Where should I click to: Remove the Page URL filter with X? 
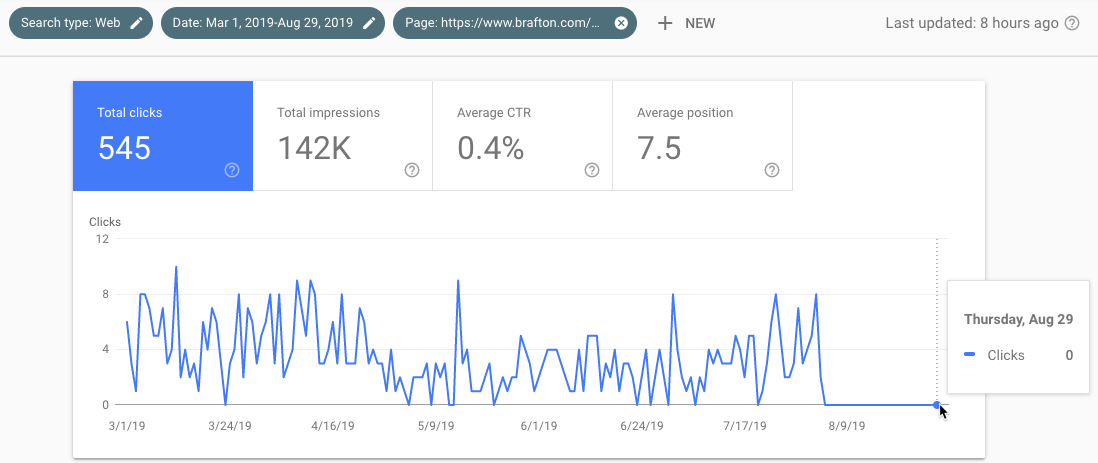tap(621, 24)
